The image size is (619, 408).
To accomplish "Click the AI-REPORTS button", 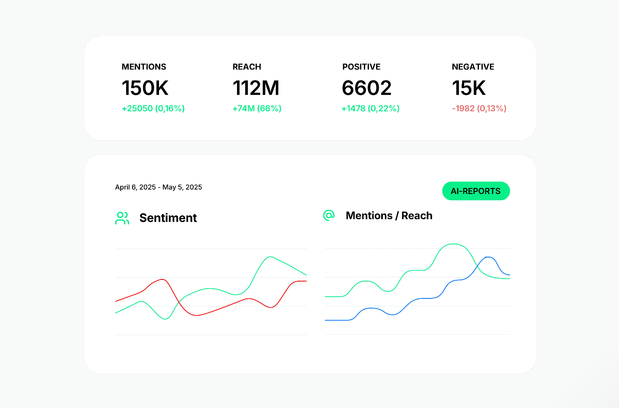I will click(x=476, y=191).
